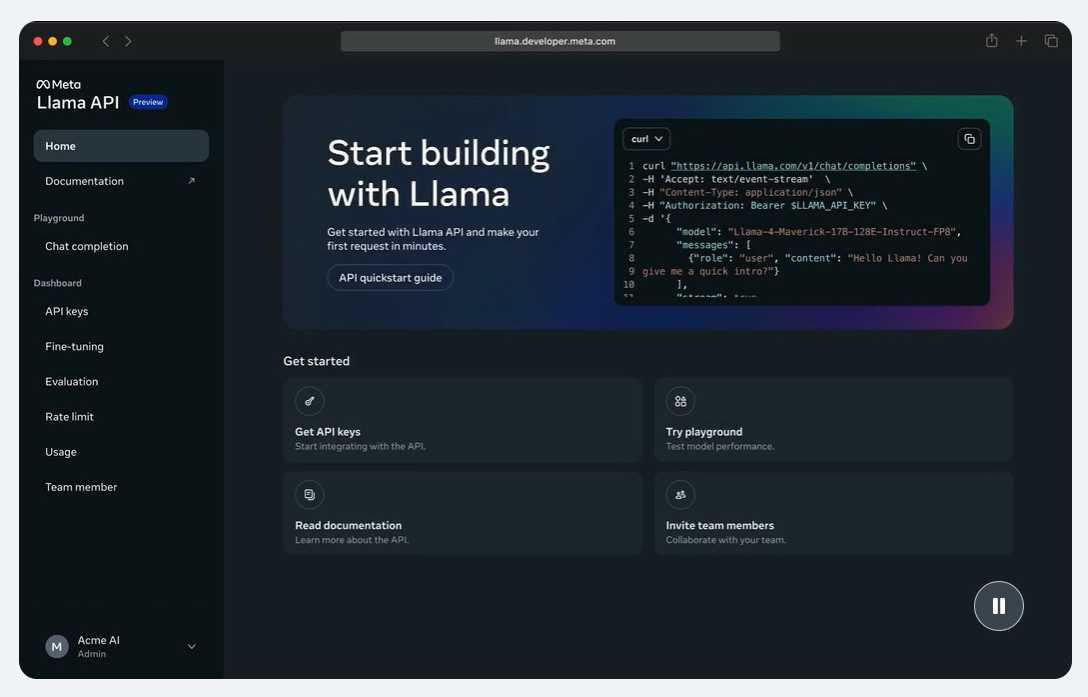Click 'Get started with Llama API' description text
This screenshot has height=697, width=1088.
433,239
